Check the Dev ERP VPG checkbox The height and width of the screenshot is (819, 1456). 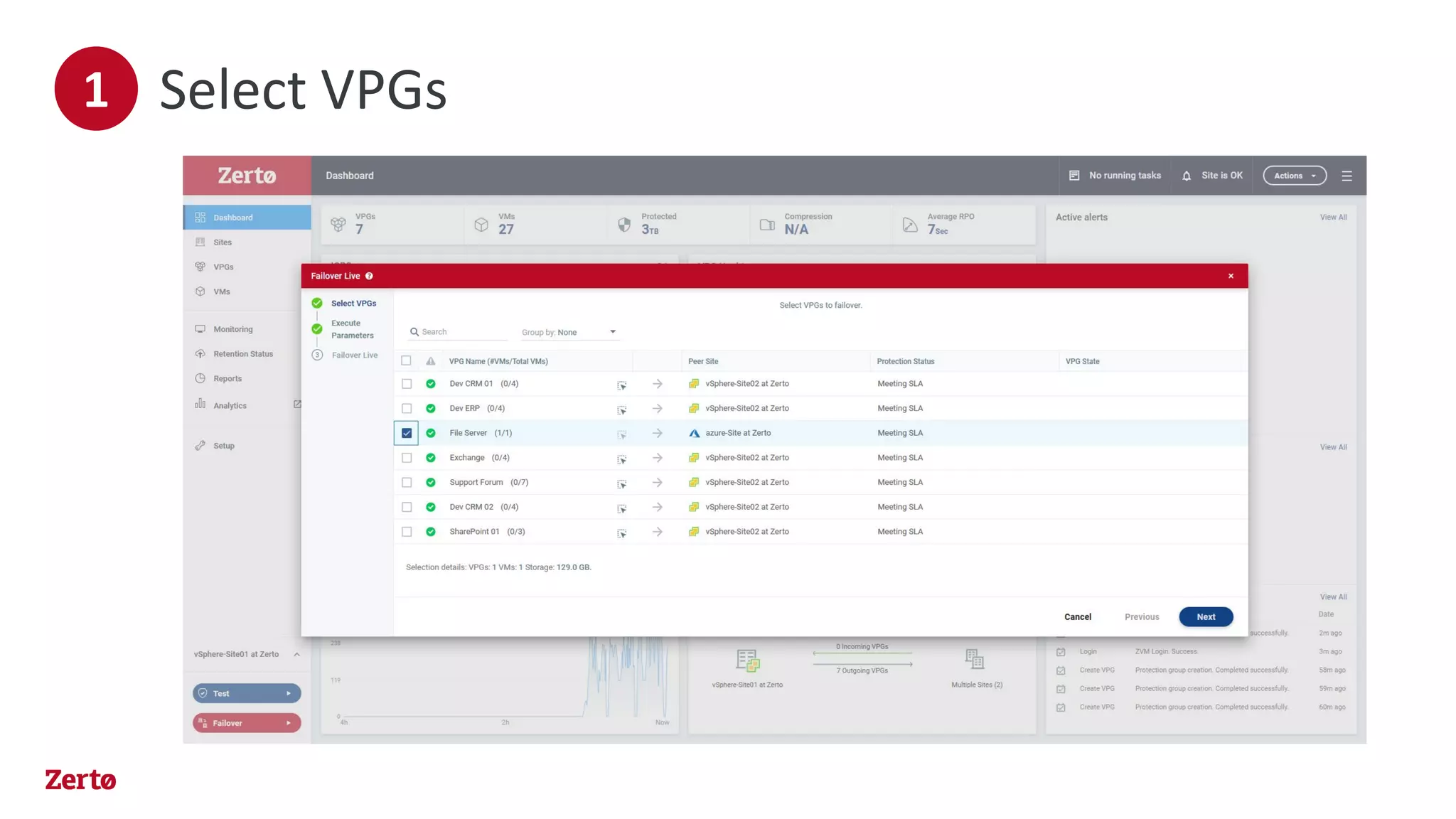pyautogui.click(x=407, y=409)
